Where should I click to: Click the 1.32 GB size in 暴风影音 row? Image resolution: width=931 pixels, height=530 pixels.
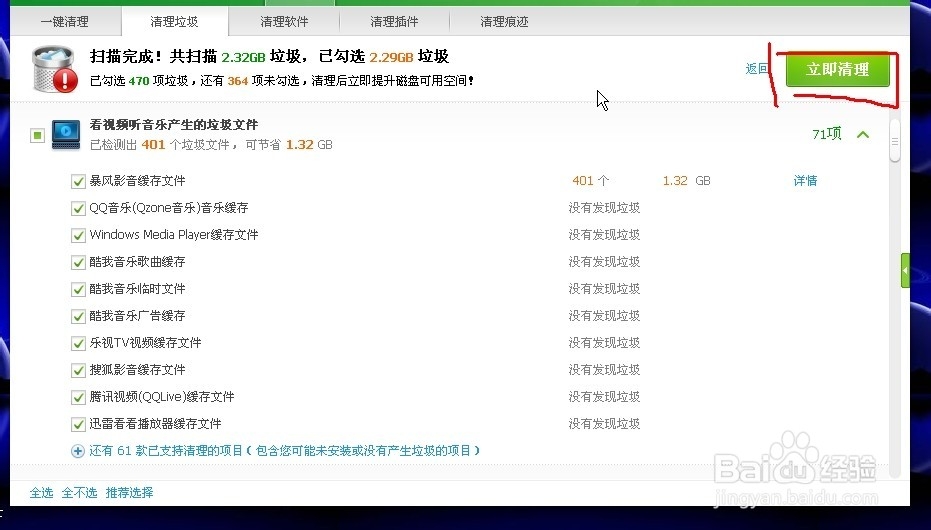pos(686,180)
